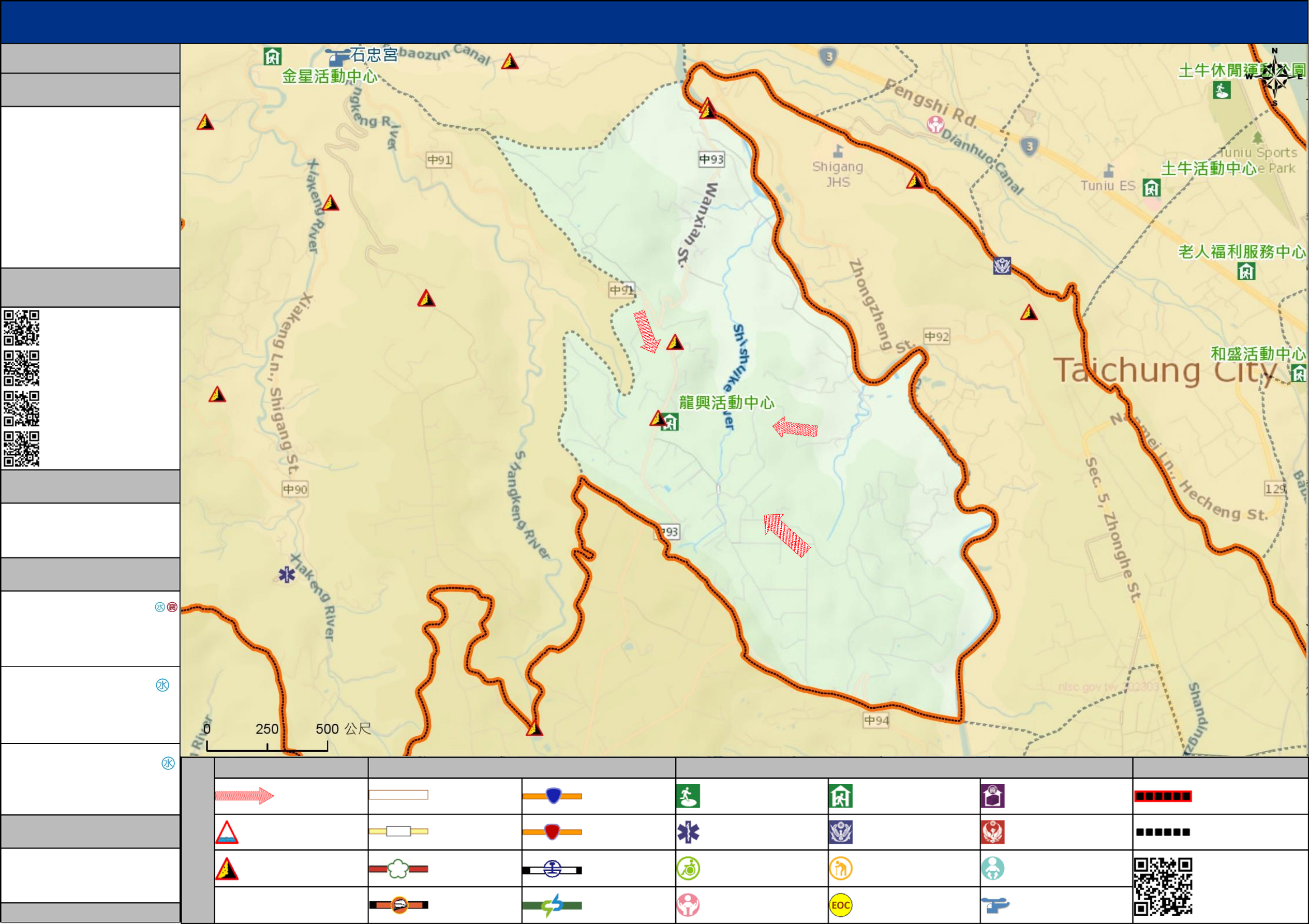Click the 老人福利服務中心 label
1309x924 pixels.
1242,251
